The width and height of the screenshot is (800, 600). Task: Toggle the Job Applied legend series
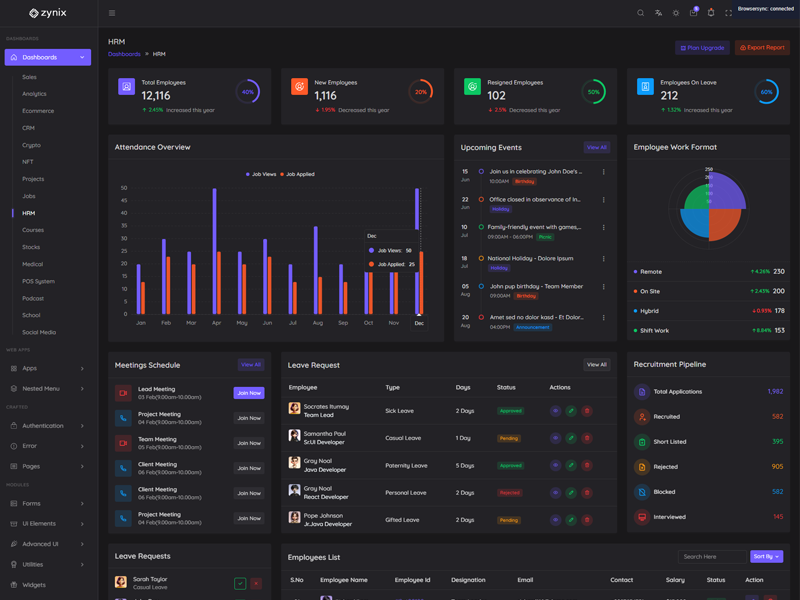(299, 174)
